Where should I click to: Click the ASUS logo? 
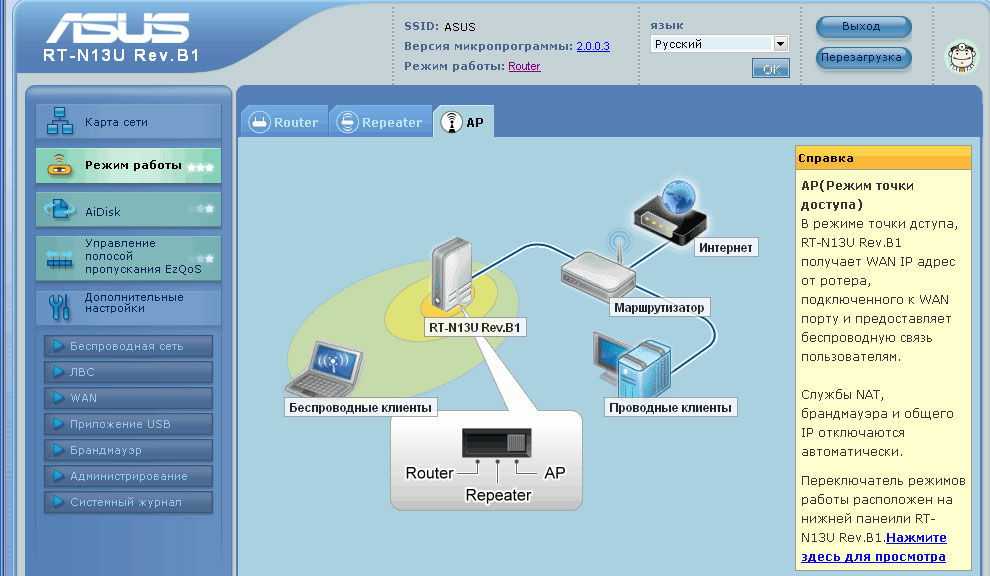pyautogui.click(x=118, y=28)
